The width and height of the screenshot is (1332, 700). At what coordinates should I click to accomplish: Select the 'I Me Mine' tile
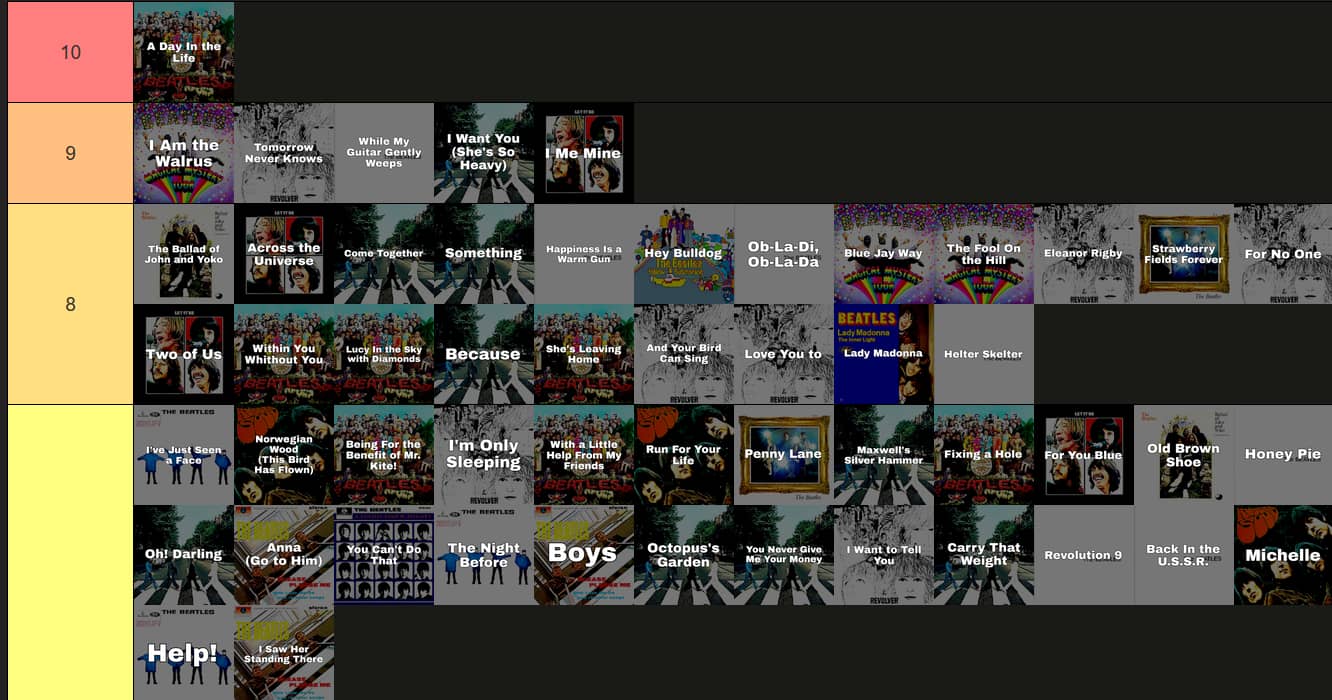point(584,153)
